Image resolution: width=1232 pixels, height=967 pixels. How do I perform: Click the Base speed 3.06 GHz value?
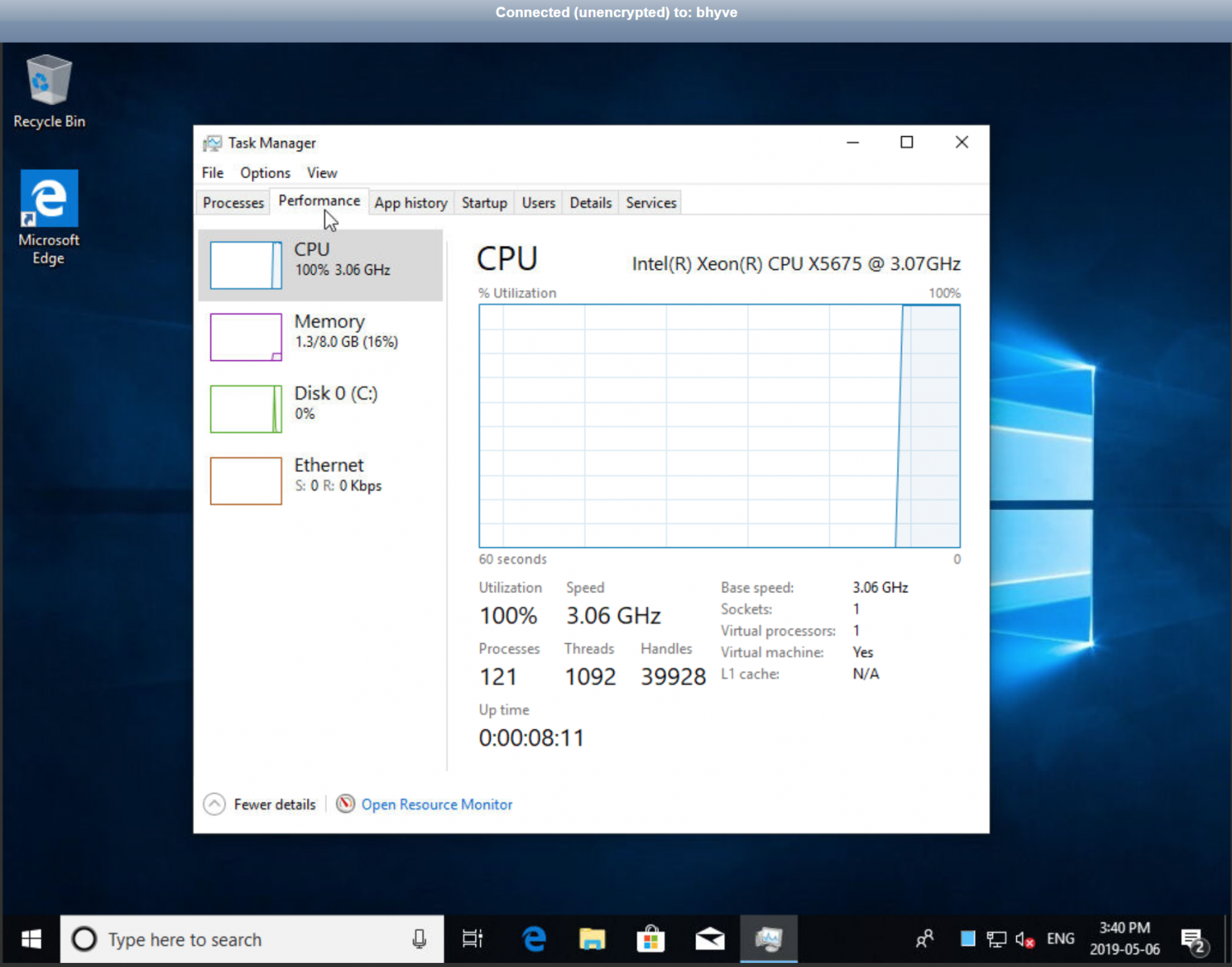(x=881, y=587)
